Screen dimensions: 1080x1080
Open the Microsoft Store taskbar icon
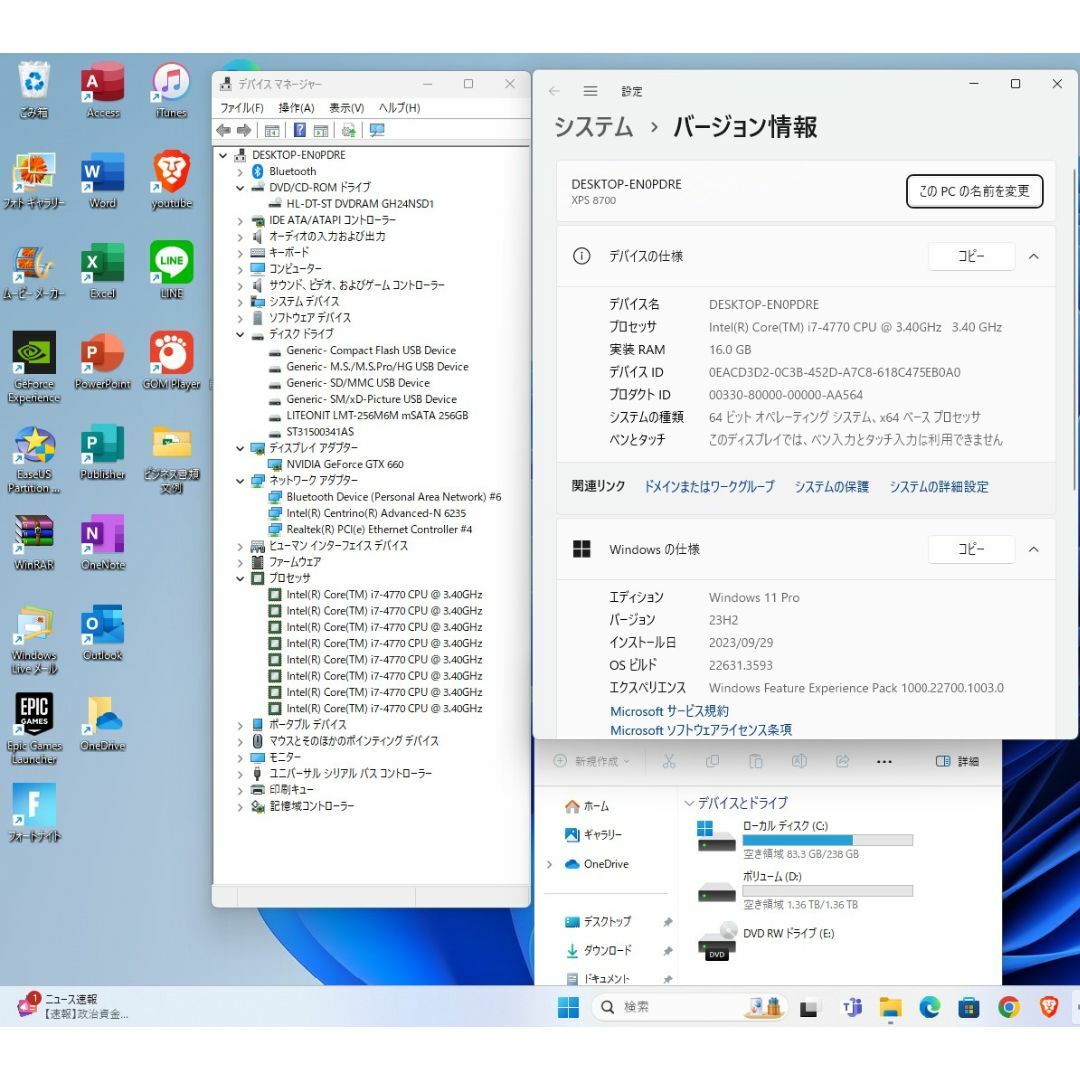(969, 1008)
